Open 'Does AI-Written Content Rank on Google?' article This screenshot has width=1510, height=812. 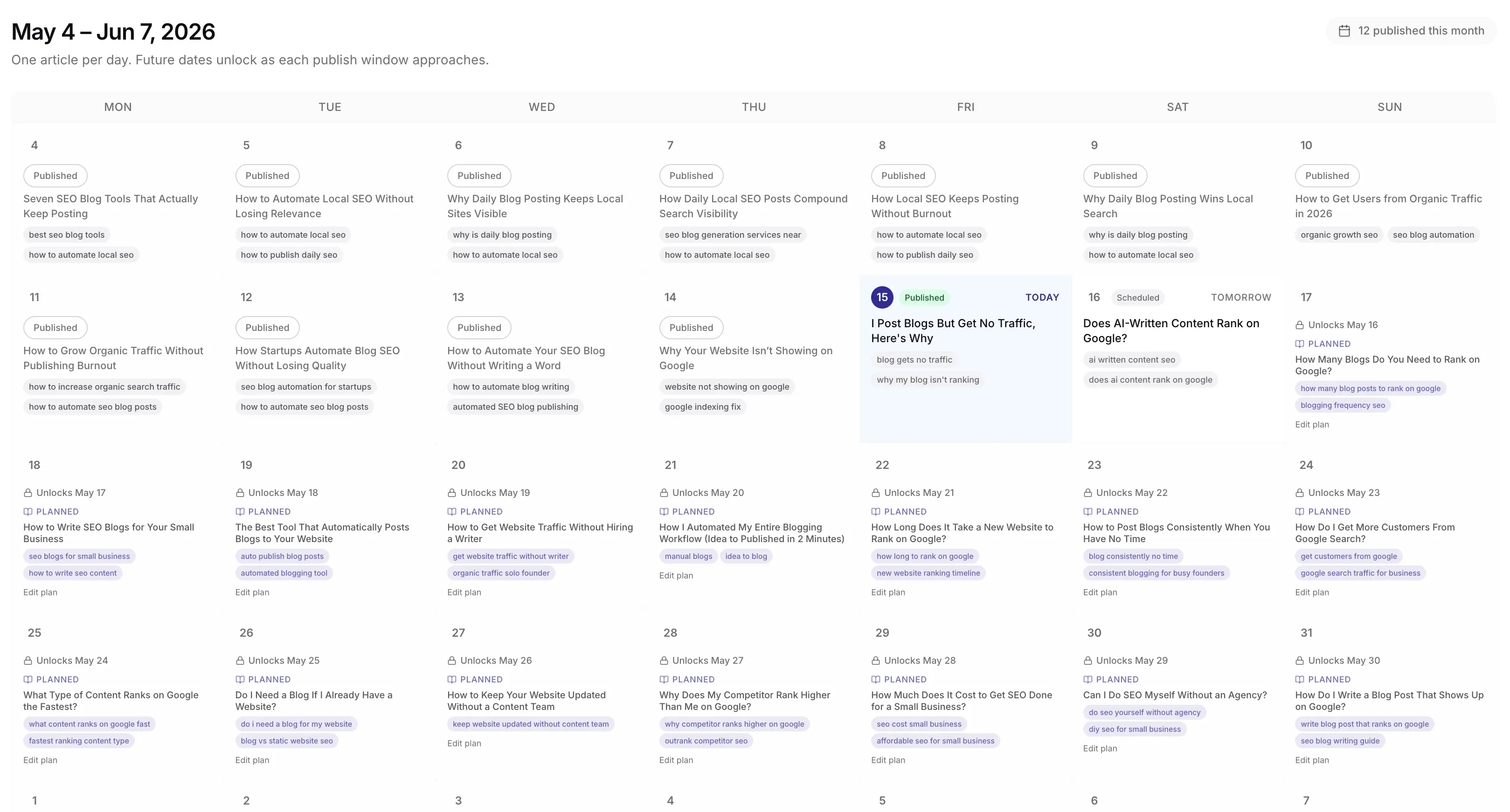tap(1171, 331)
